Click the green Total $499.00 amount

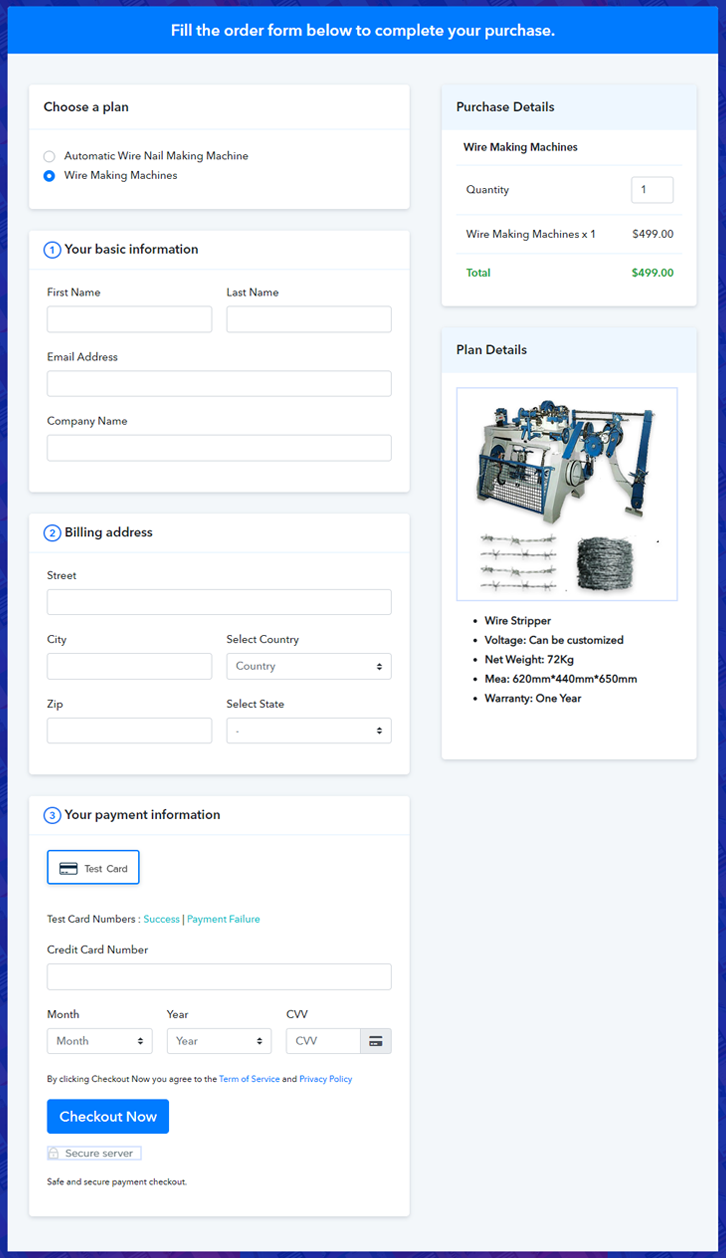653,272
